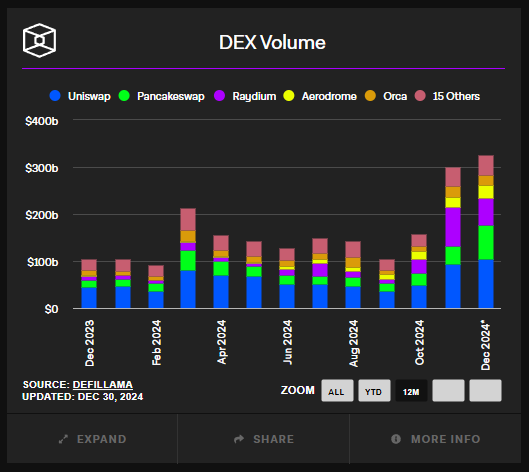The height and width of the screenshot is (472, 529).
Task: Click the DEX Volume chart title
Action: (x=272, y=43)
